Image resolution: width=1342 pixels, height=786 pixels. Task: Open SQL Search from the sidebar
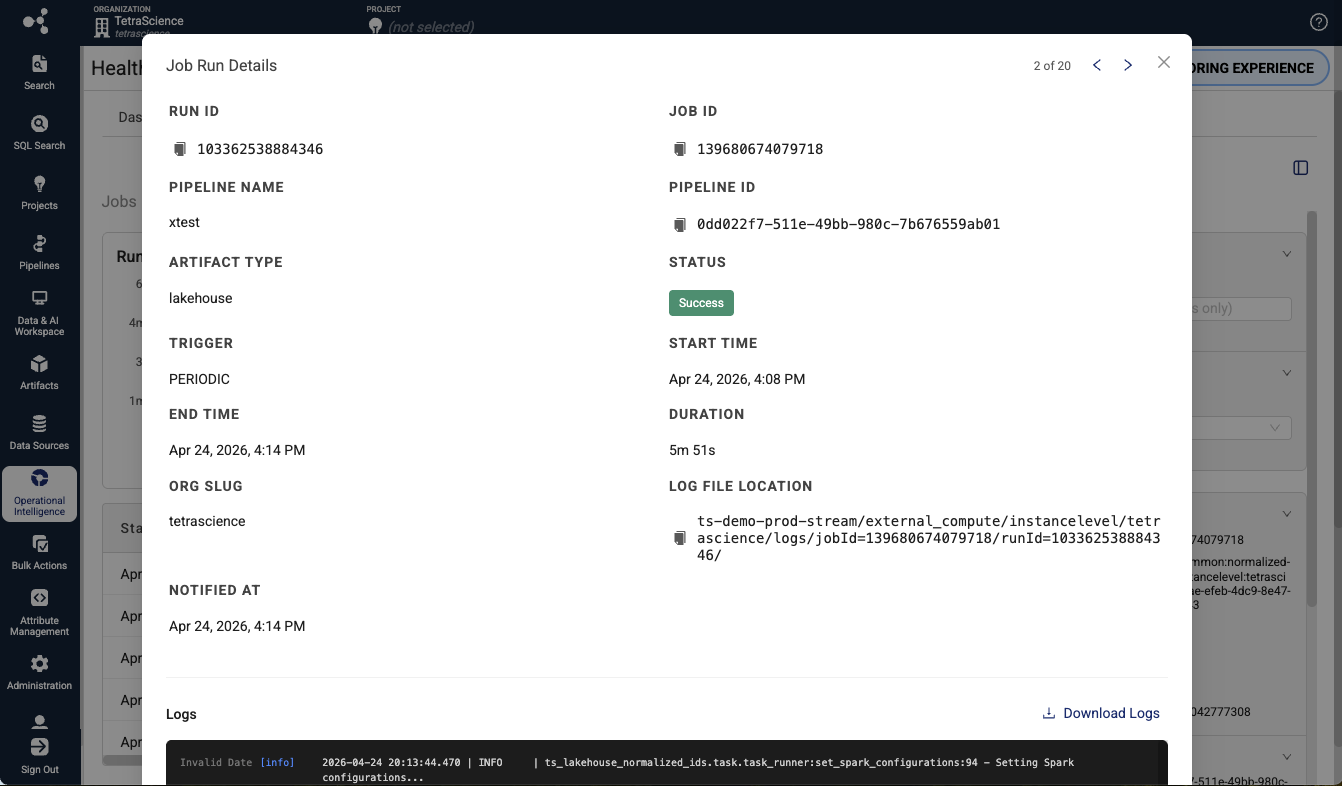(39, 131)
